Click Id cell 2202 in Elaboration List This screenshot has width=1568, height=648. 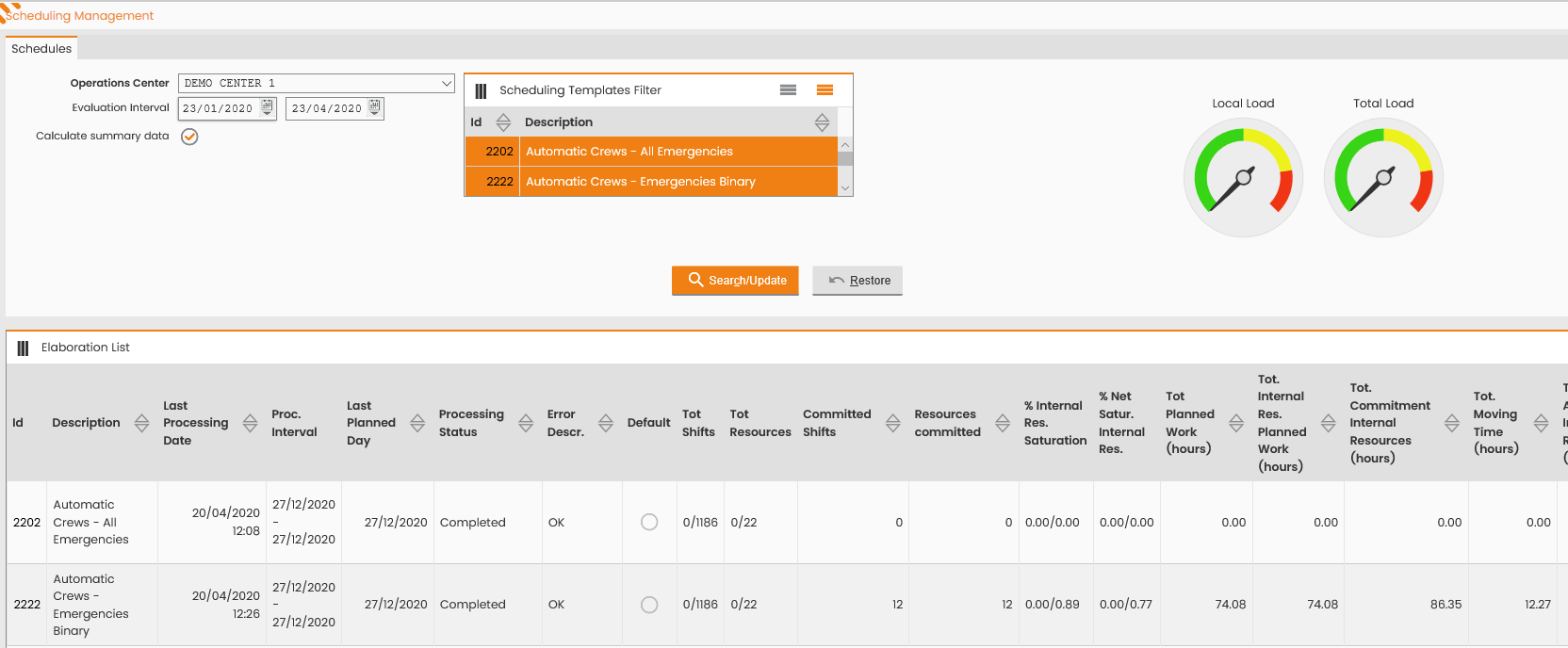point(26,523)
